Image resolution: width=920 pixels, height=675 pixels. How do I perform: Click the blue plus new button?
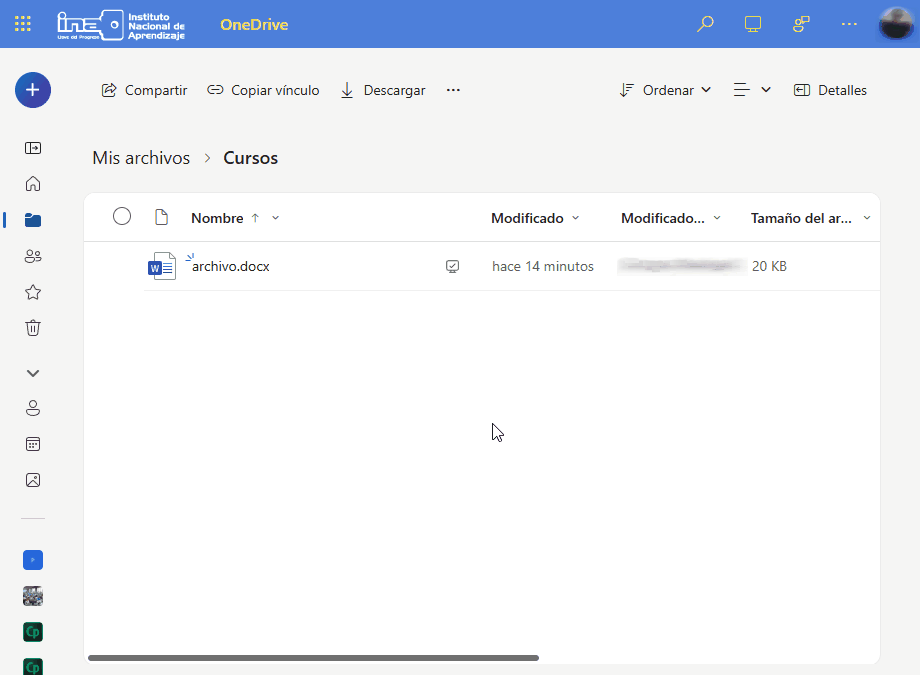[33, 90]
